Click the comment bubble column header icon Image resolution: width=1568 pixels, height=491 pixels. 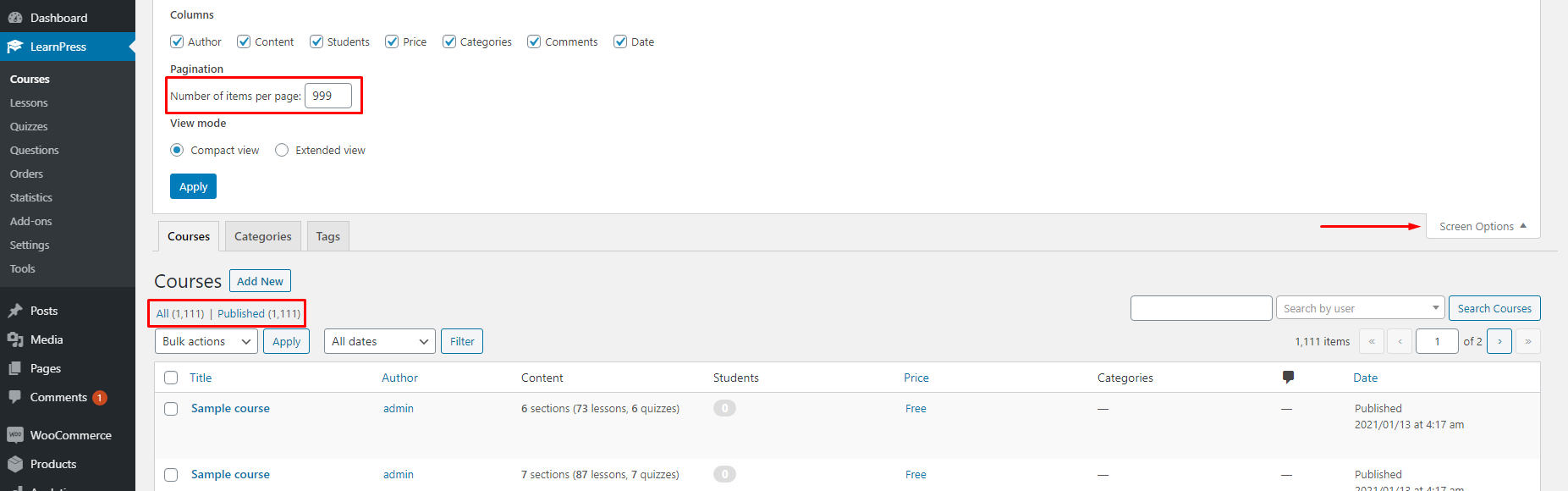(x=1287, y=377)
